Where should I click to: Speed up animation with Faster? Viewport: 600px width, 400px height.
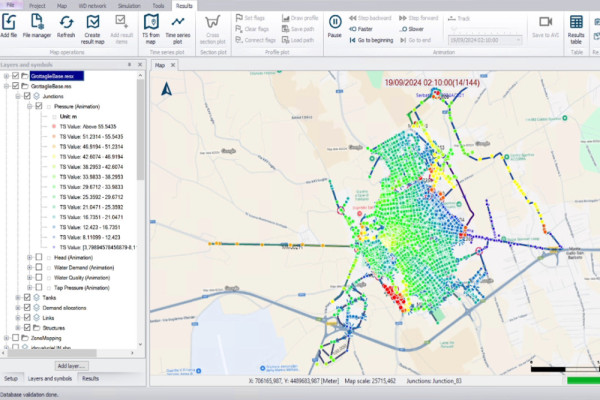(x=361, y=29)
